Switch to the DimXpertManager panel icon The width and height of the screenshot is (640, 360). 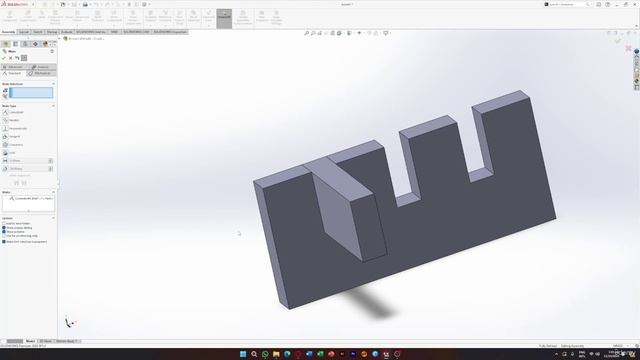coord(35,44)
